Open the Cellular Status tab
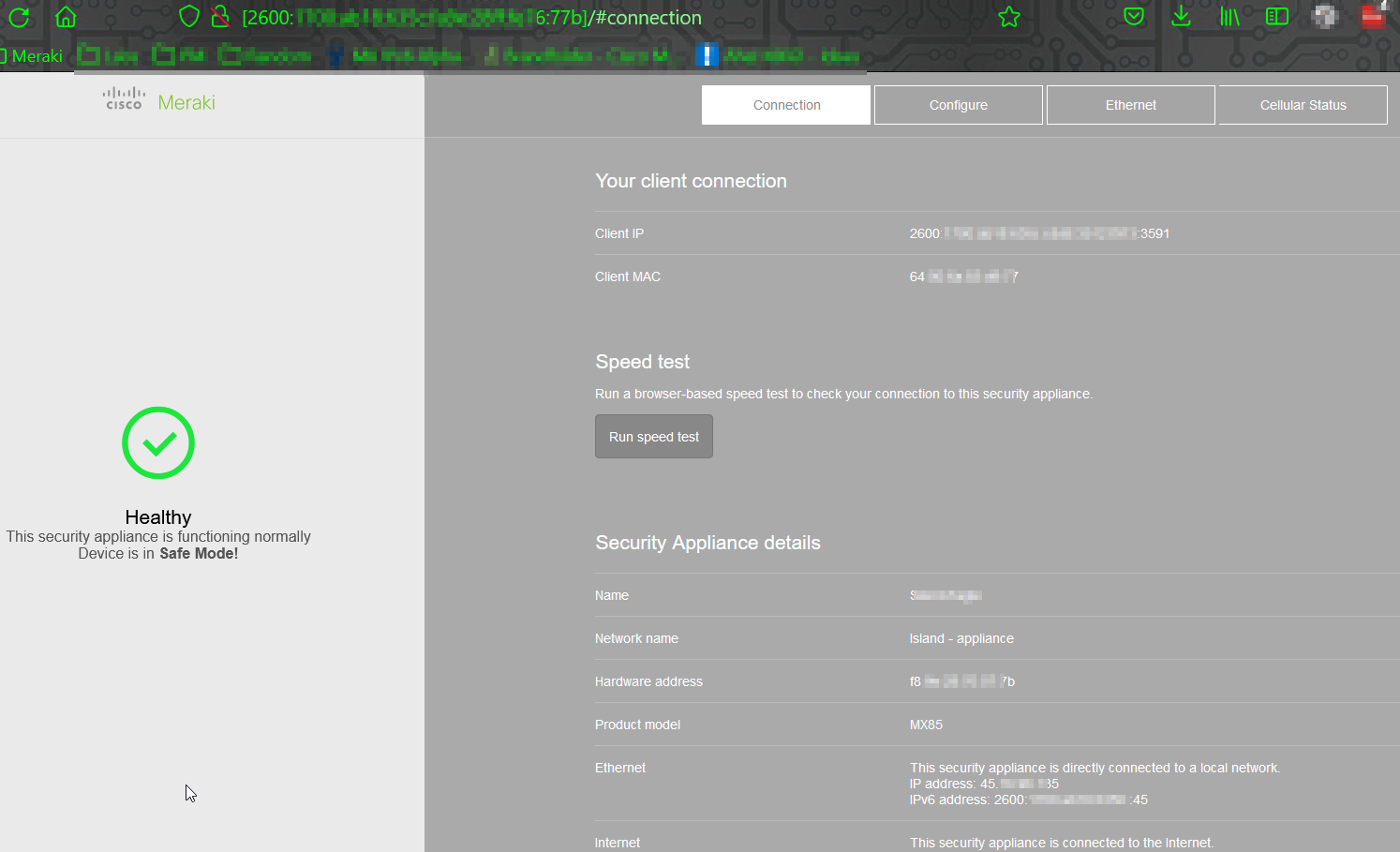1400x852 pixels. click(1303, 105)
